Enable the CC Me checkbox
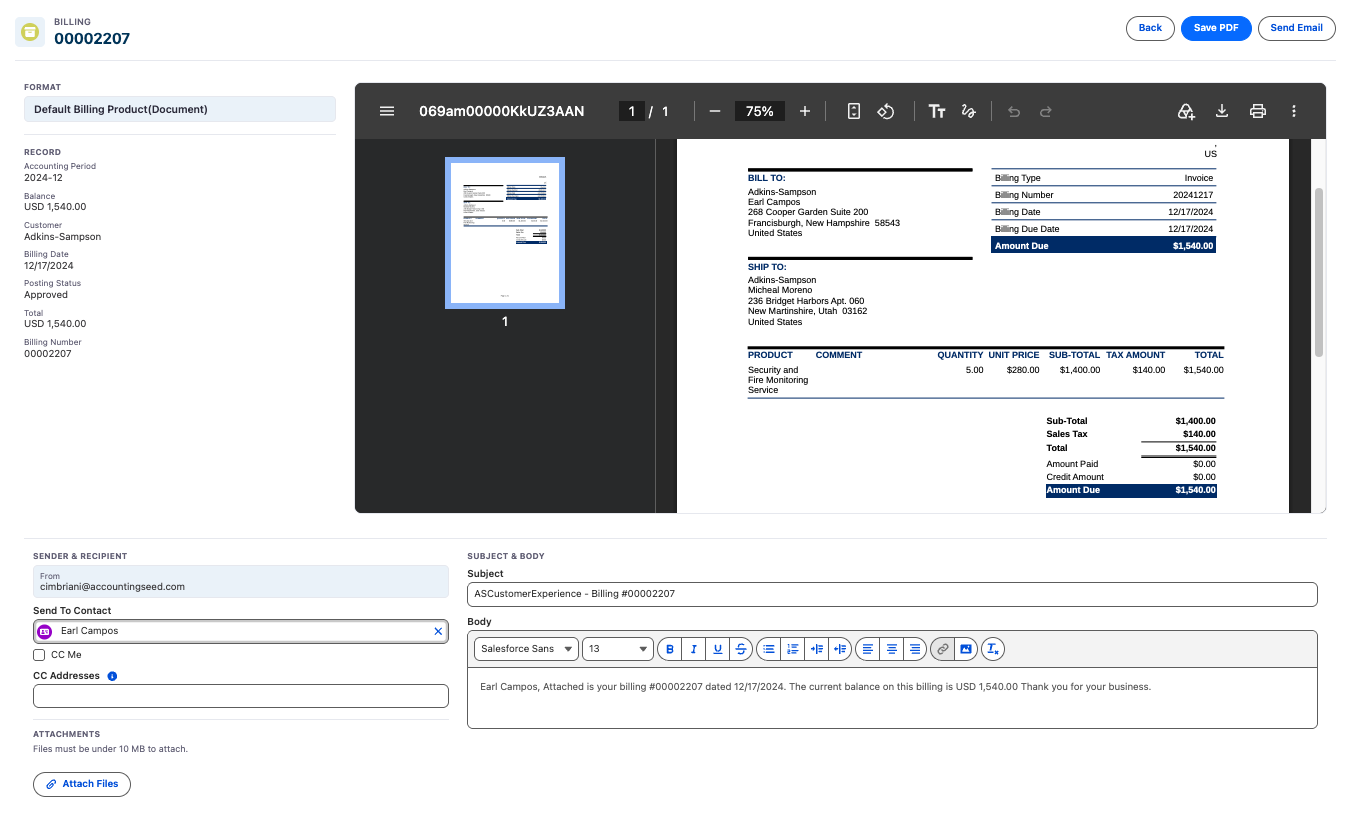This screenshot has height=813, width=1348. point(39,655)
